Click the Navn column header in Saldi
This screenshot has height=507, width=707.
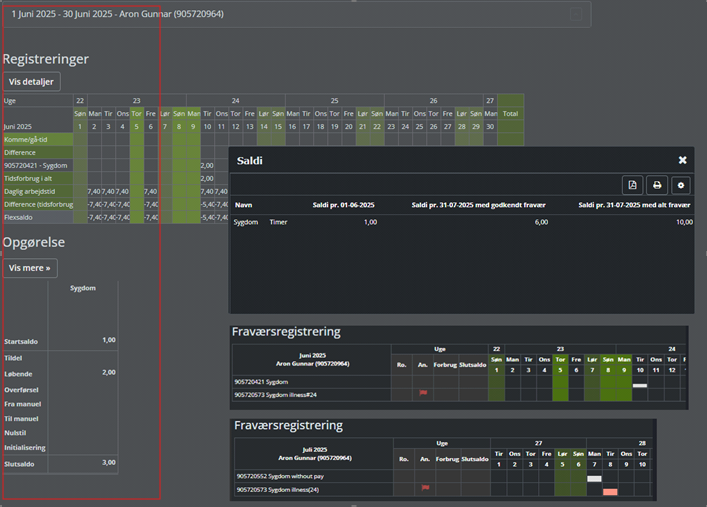point(243,204)
